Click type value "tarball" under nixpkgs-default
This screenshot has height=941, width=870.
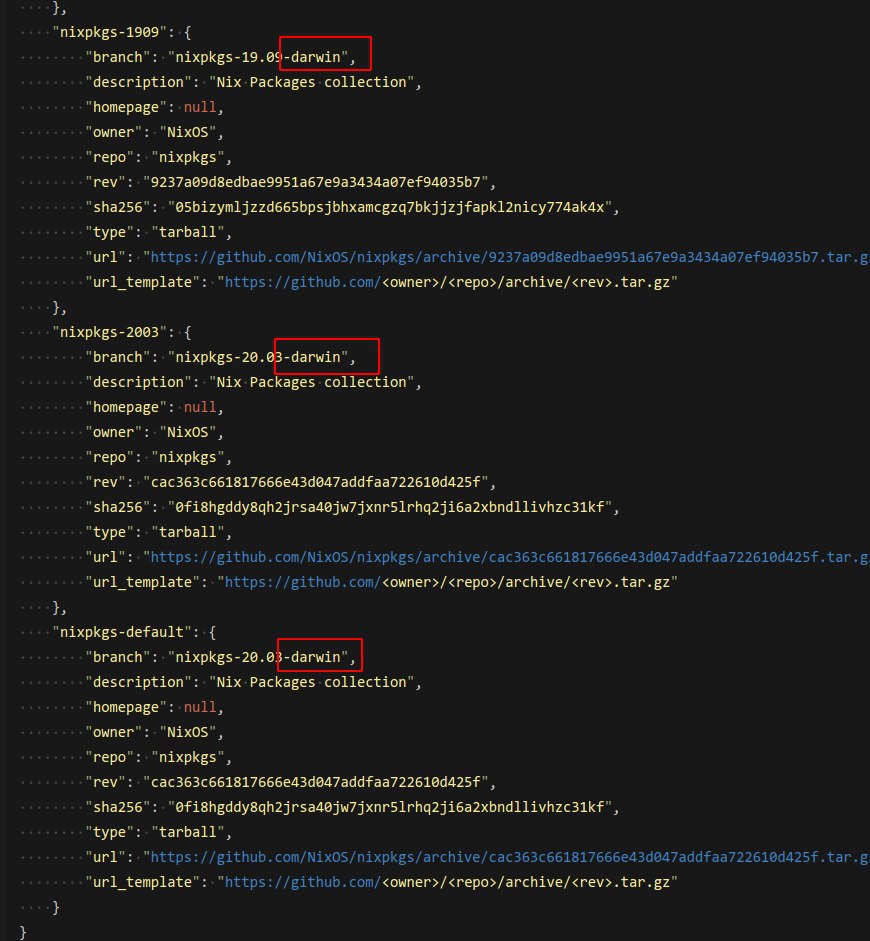click(x=188, y=832)
